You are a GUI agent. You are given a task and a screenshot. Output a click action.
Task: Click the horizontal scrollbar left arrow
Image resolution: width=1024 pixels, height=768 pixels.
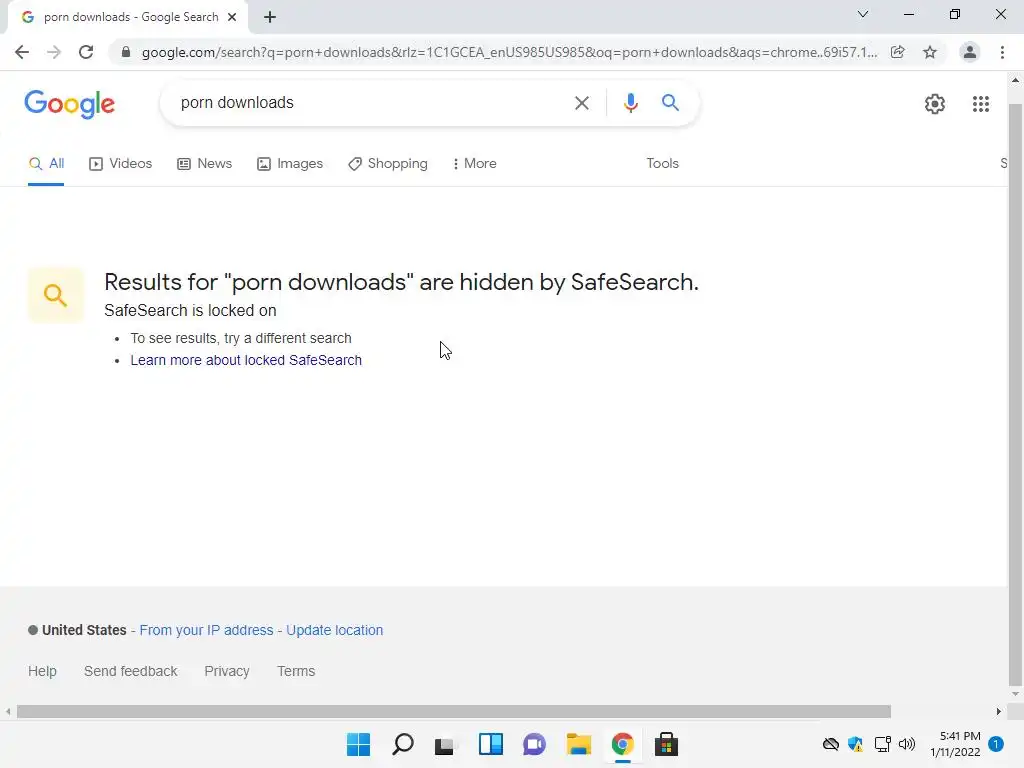(8, 711)
